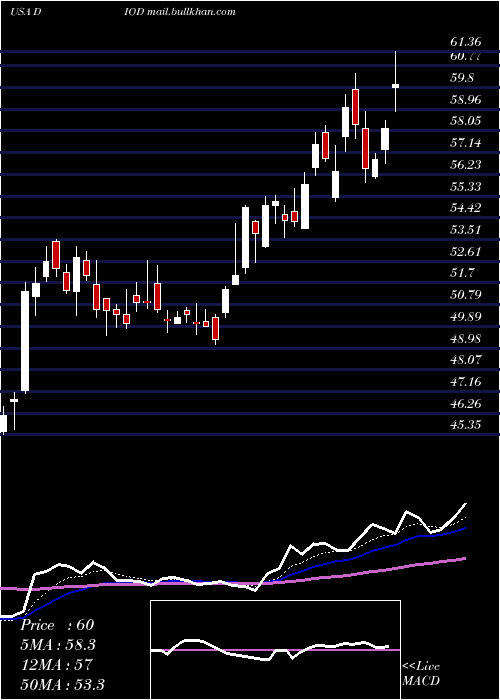
Task: Click the 47.16 price axis label
Action: 466,382
